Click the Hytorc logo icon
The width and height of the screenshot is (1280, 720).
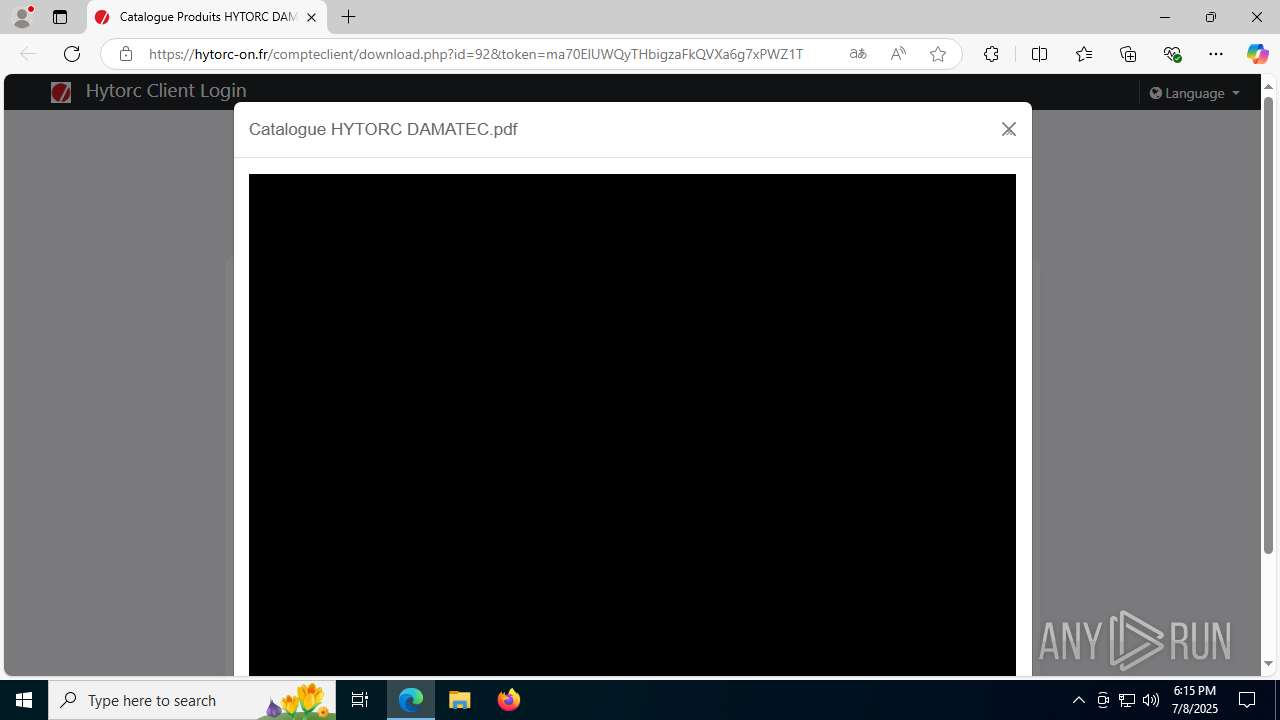click(61, 92)
